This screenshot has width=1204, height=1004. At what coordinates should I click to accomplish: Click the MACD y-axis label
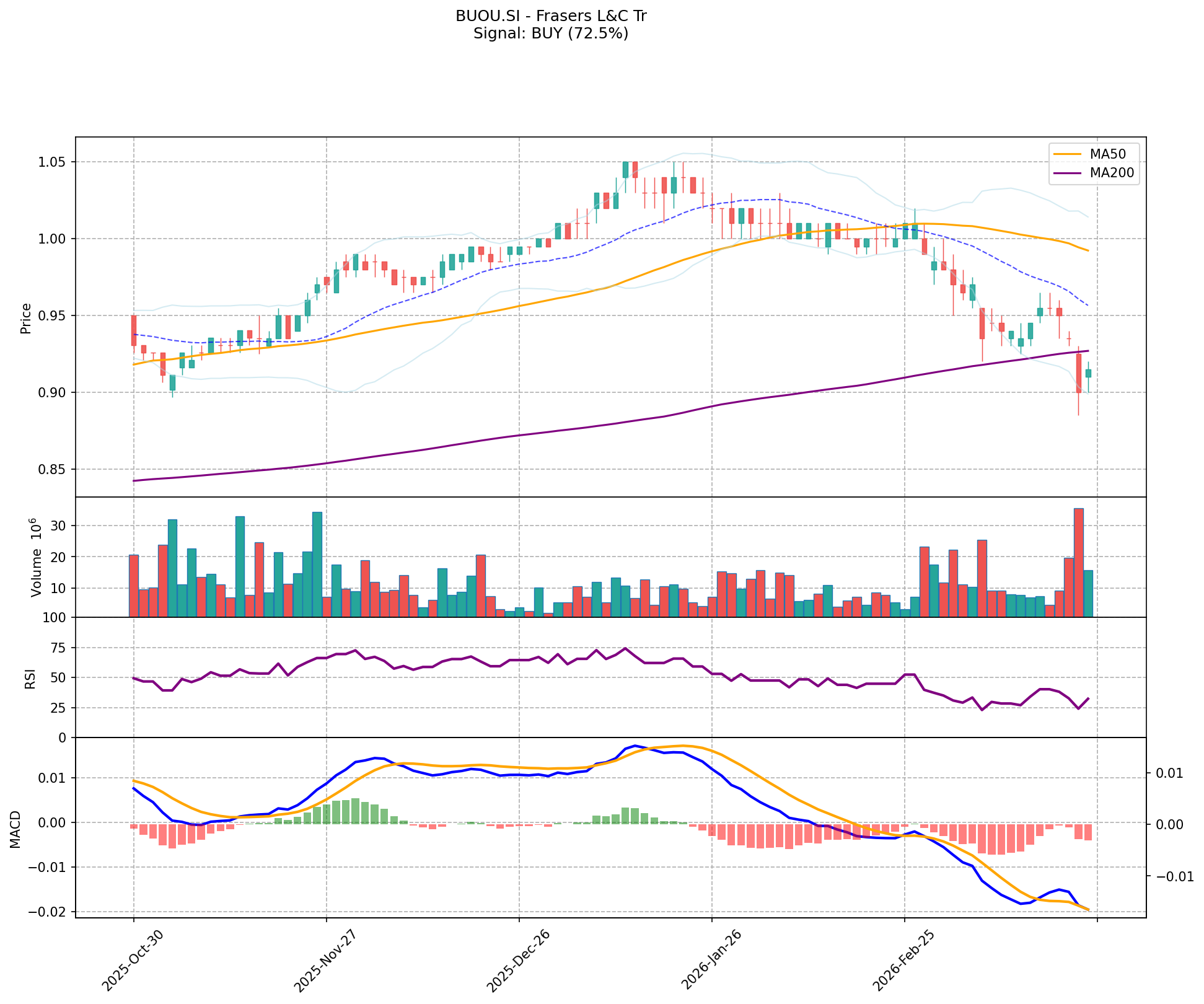[15, 829]
